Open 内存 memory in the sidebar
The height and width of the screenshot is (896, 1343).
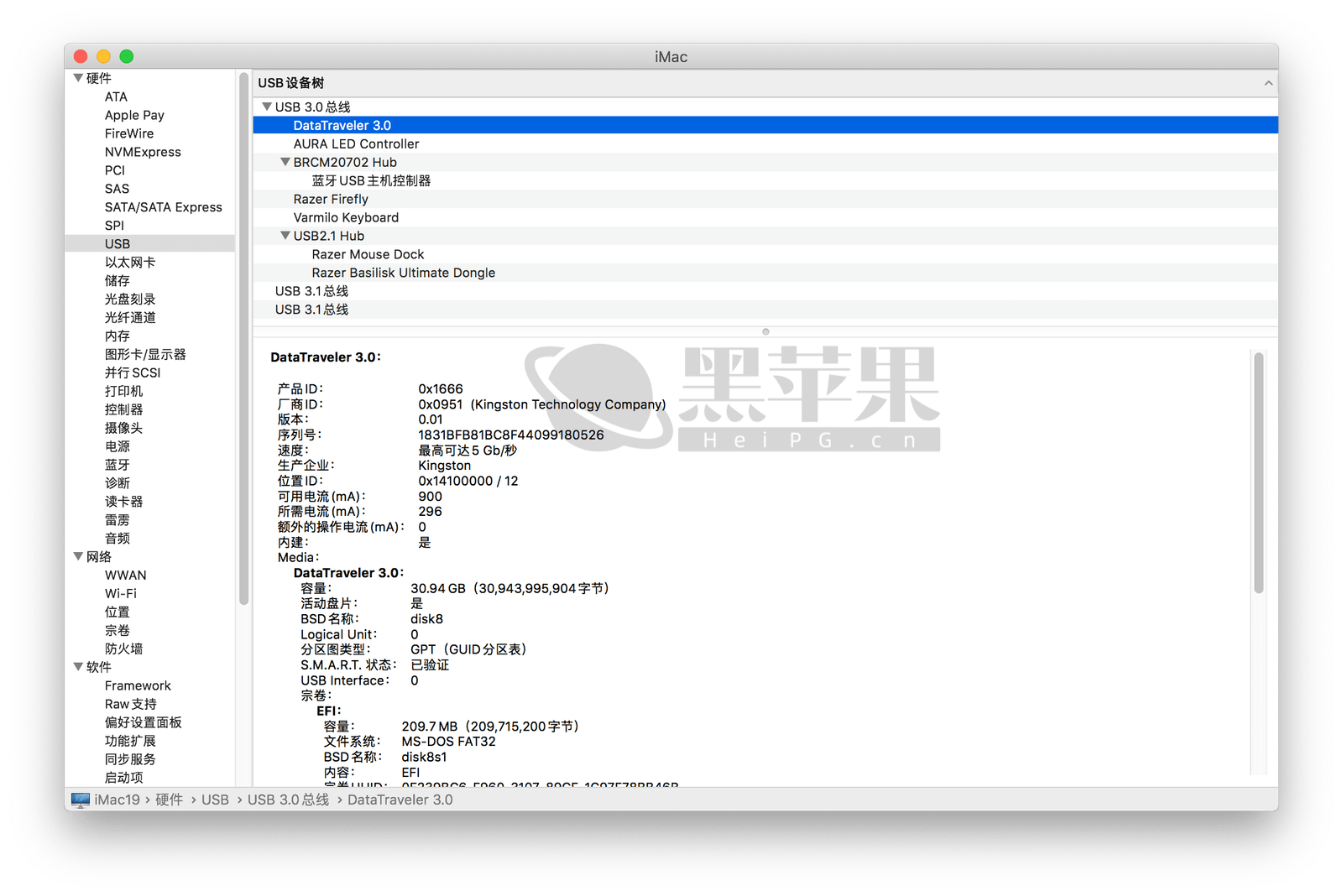click(x=118, y=336)
